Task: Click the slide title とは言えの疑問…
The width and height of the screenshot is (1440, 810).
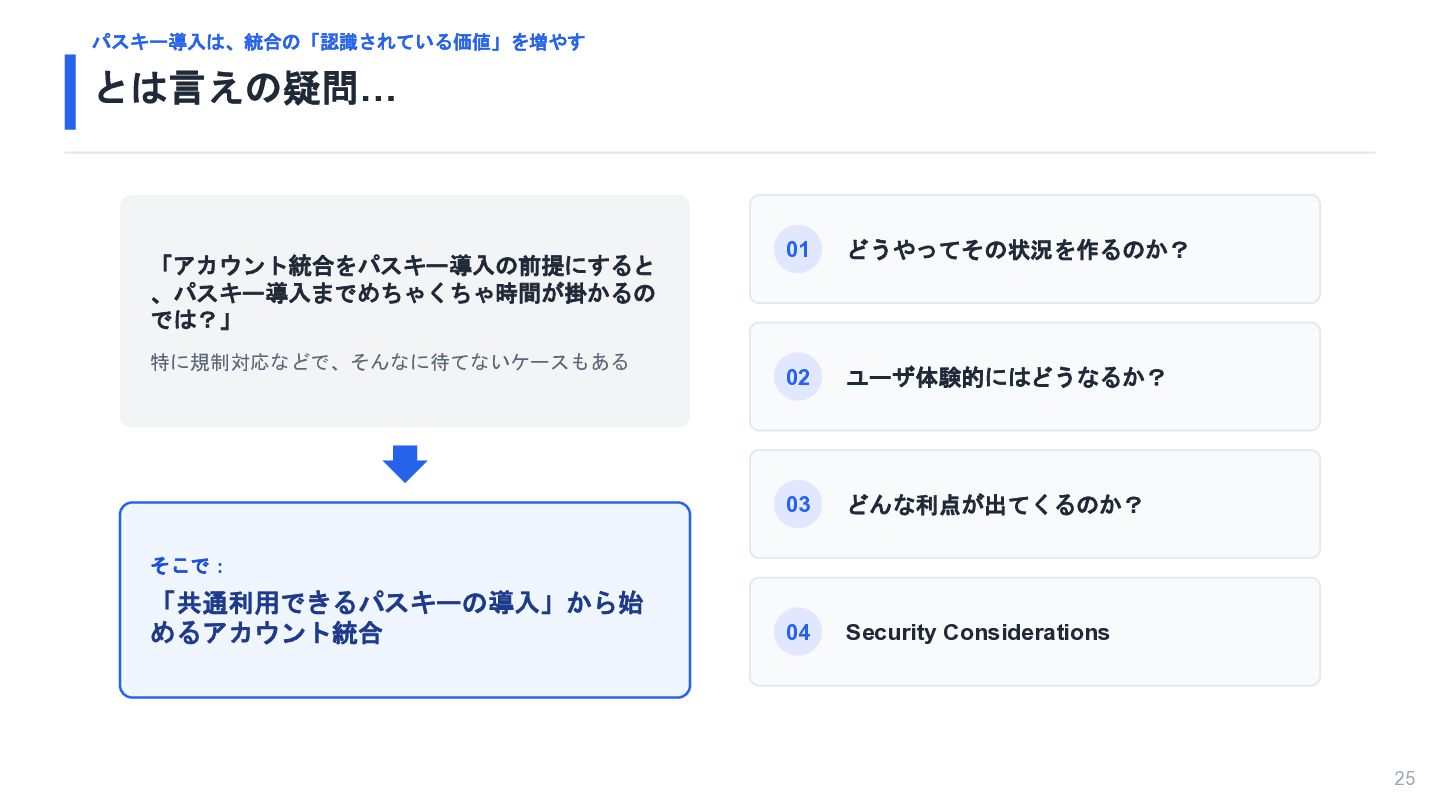Action: [245, 90]
